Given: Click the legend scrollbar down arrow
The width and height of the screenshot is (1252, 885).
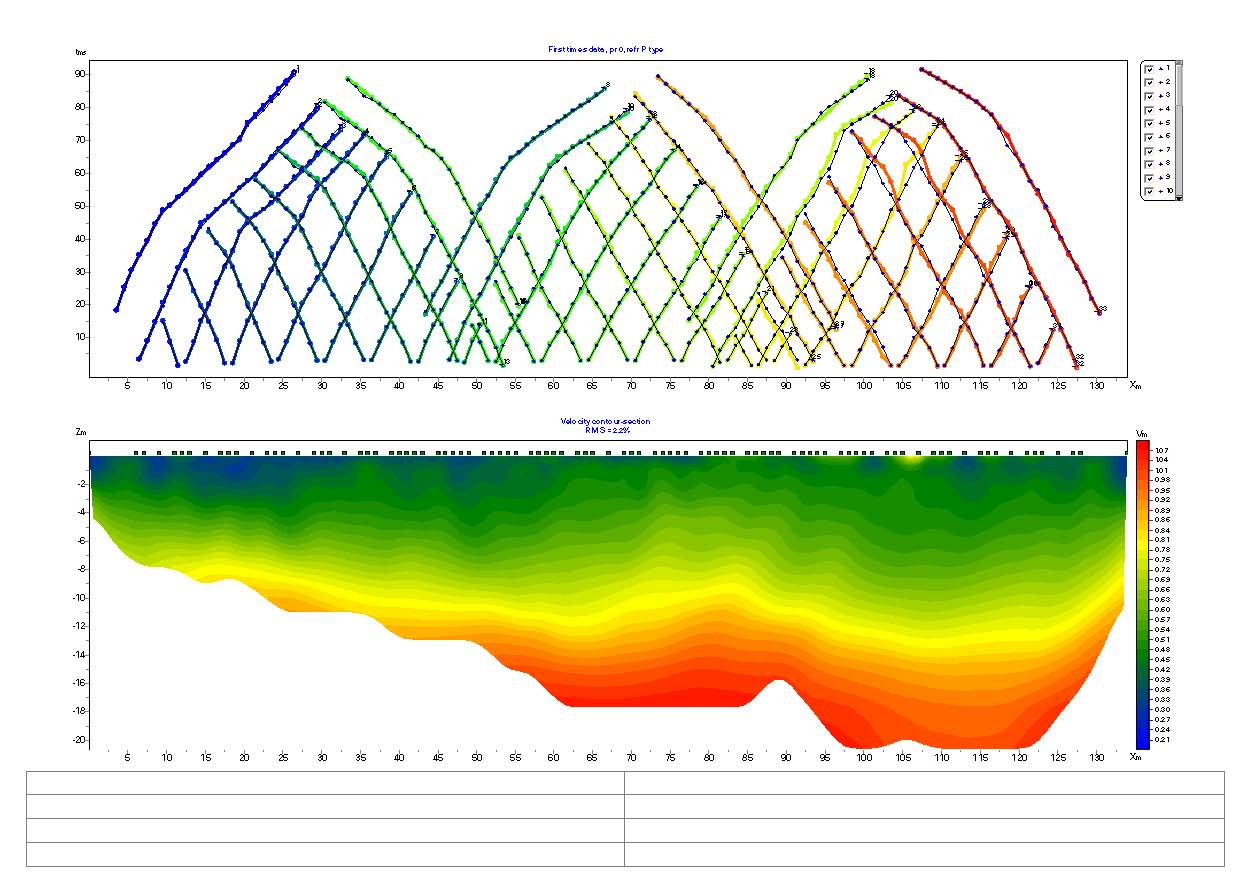Looking at the screenshot, I should click(x=1179, y=198).
